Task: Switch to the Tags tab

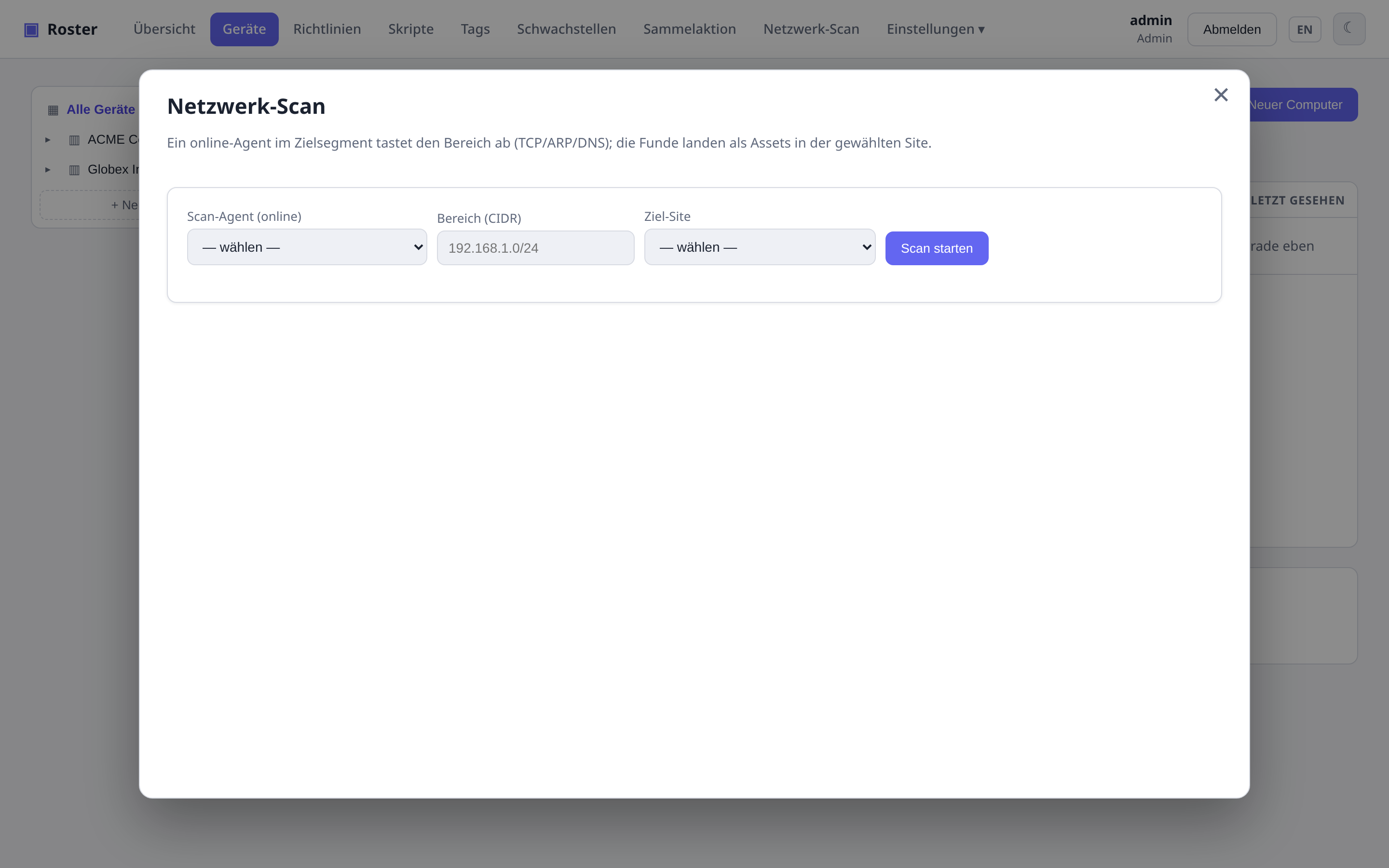Action: pyautogui.click(x=475, y=29)
